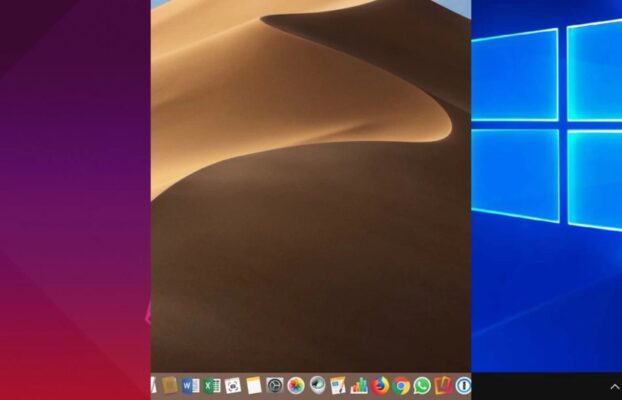Image resolution: width=622 pixels, height=400 pixels.
Task: Launch Google Chrome from the dock
Action: pos(401,385)
